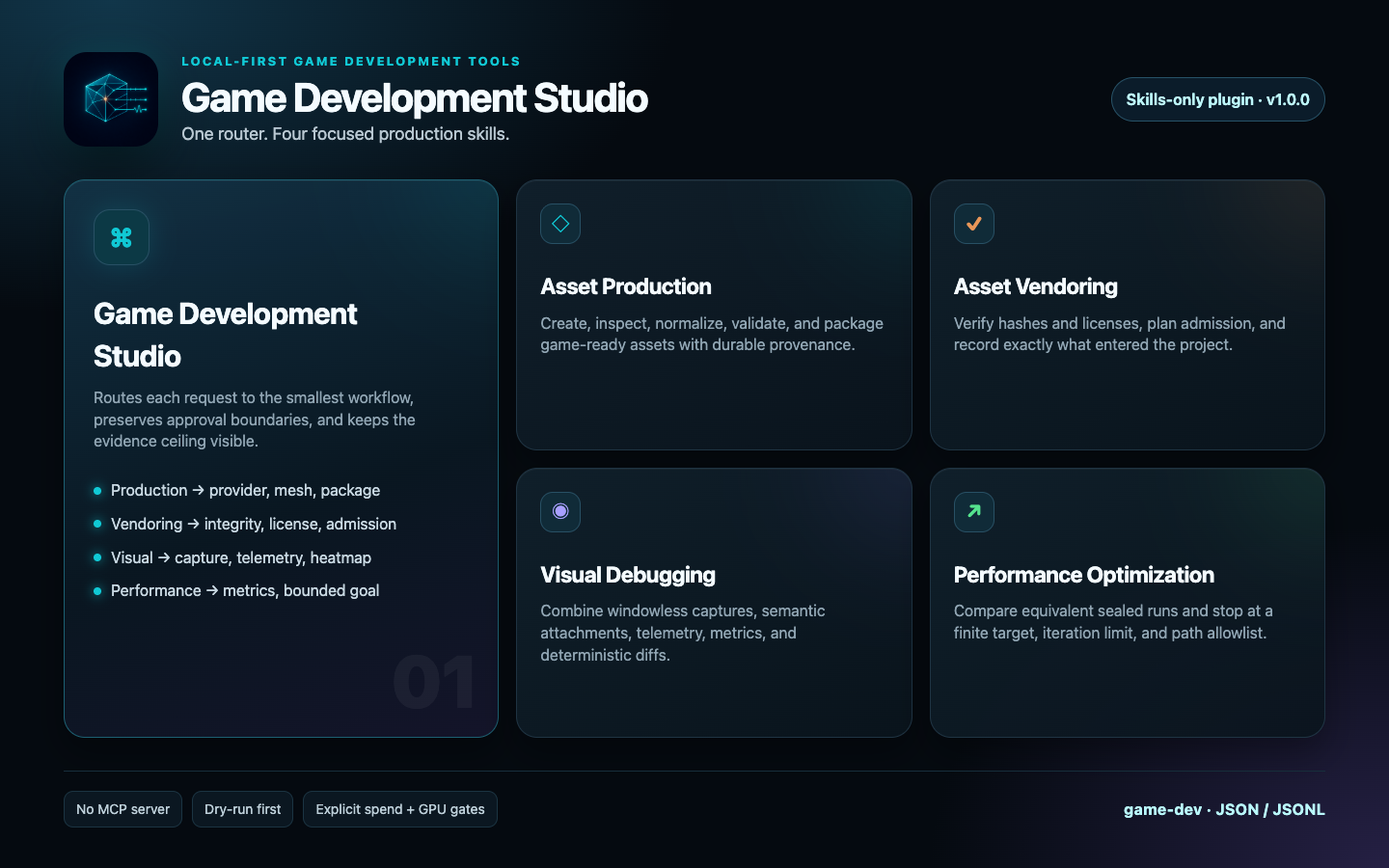Viewport: 1389px width, 868px height.
Task: Click 'Compare equivalent sealed runs' description text
Action: click(1113, 622)
